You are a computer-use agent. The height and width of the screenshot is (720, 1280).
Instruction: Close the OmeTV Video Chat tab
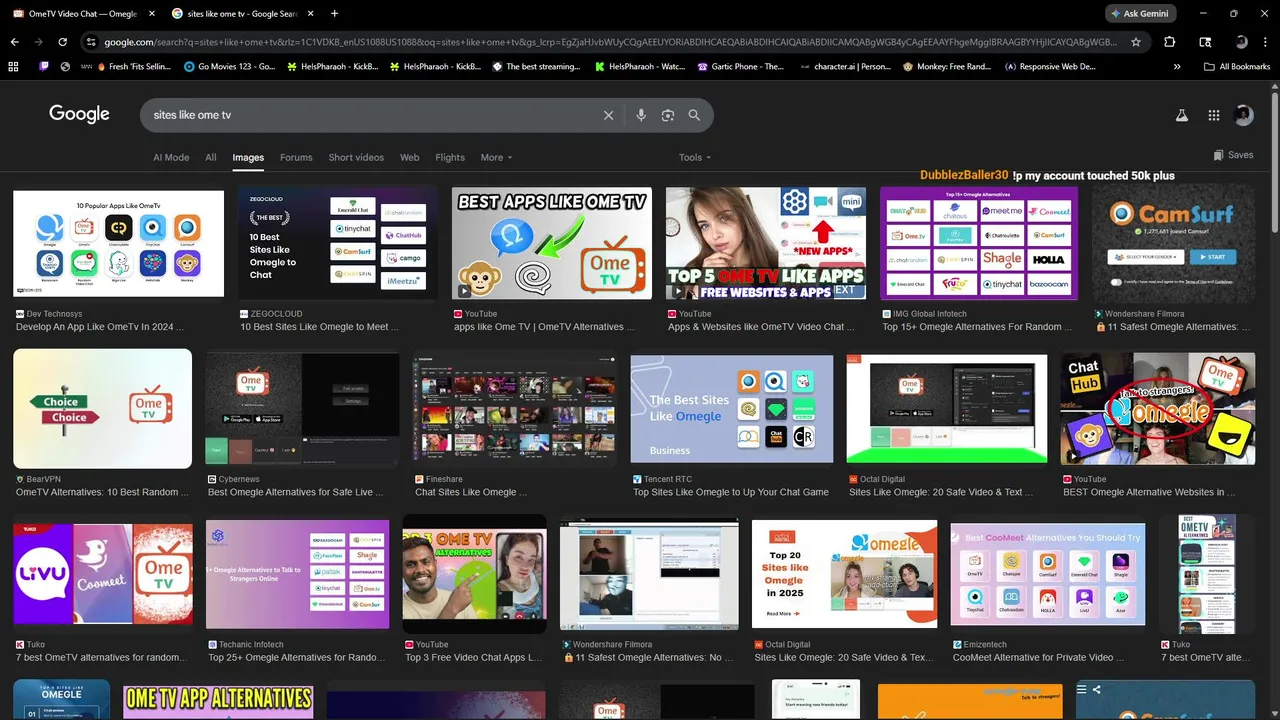152,14
